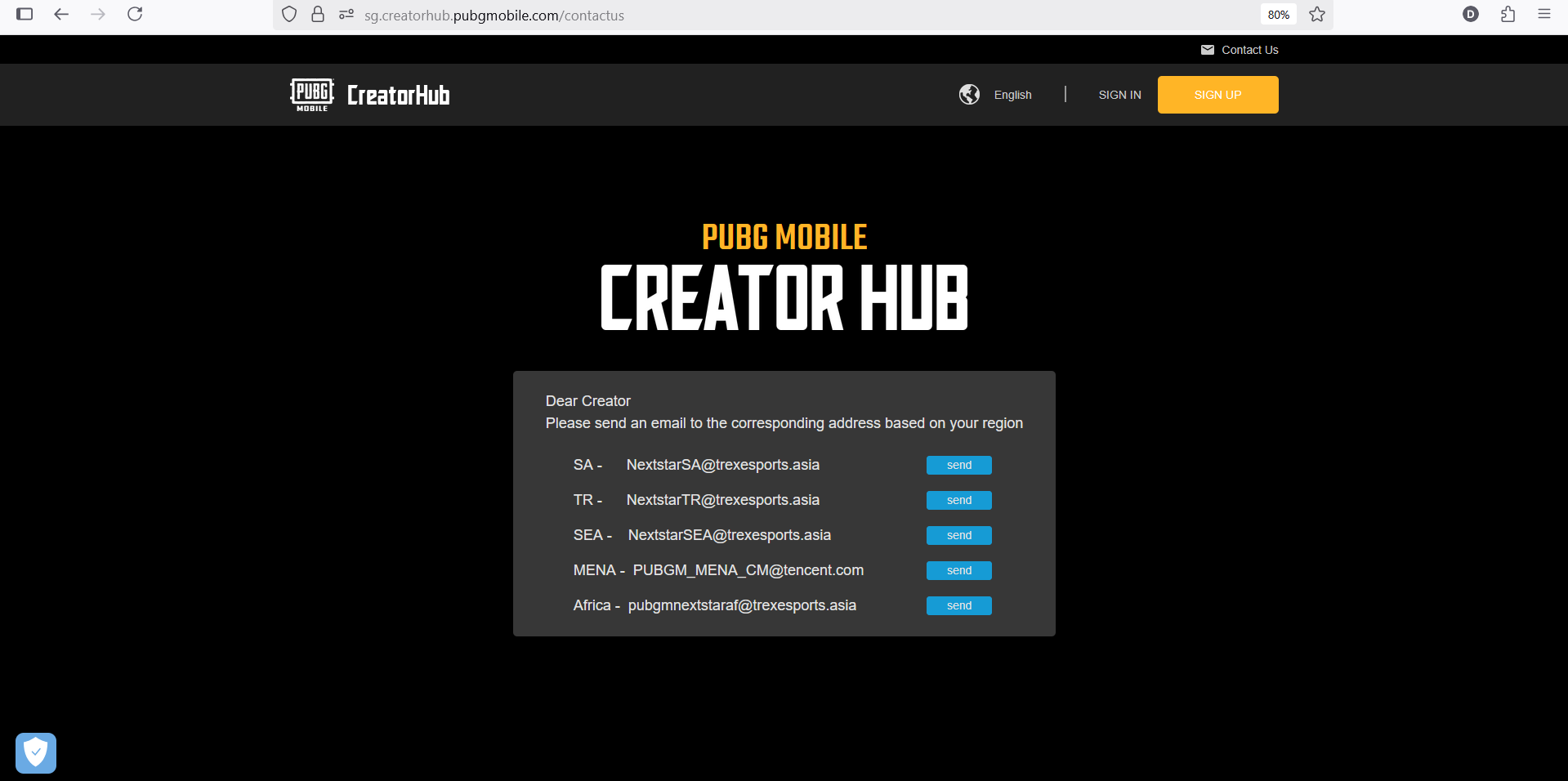Click the NextstarSEA@trexesports.asia email text
The width and height of the screenshot is (1568, 781).
tap(730, 535)
